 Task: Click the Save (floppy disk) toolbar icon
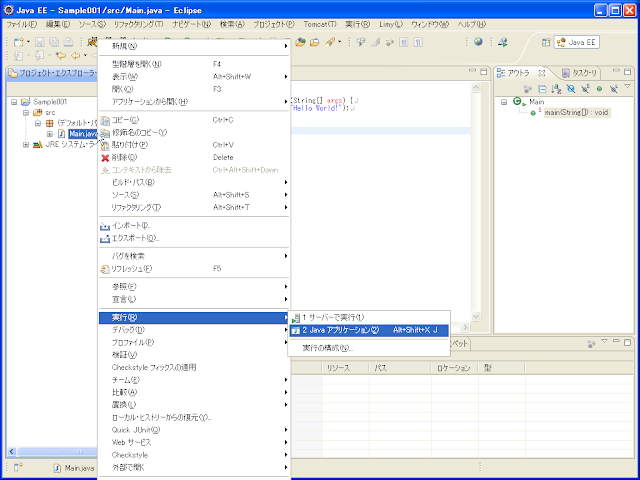click(40, 42)
